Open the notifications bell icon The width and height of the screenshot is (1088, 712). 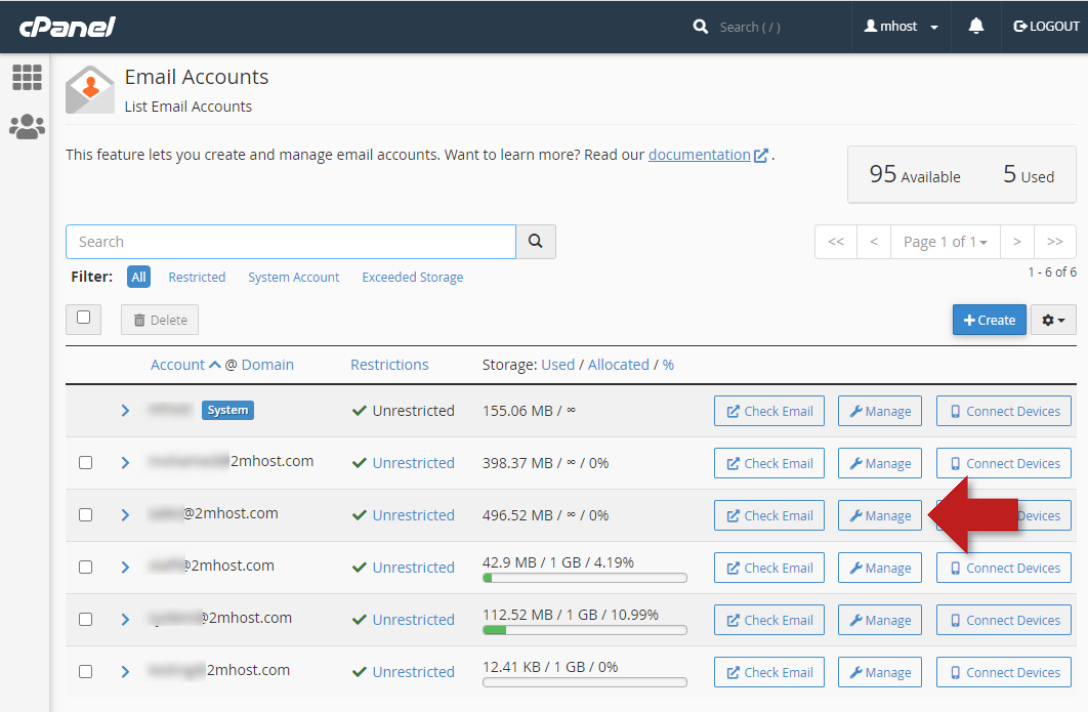click(976, 27)
